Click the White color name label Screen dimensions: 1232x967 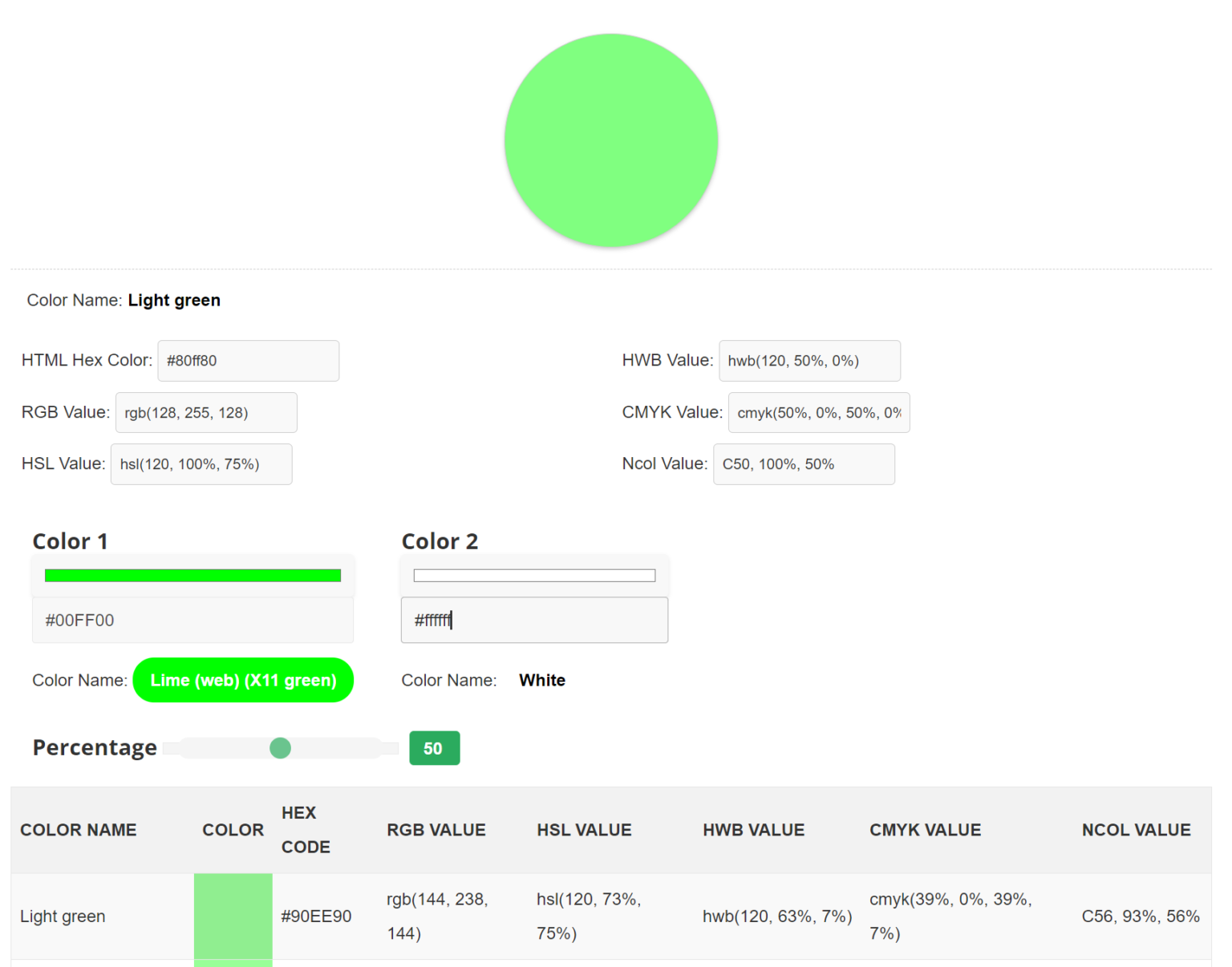(x=542, y=680)
